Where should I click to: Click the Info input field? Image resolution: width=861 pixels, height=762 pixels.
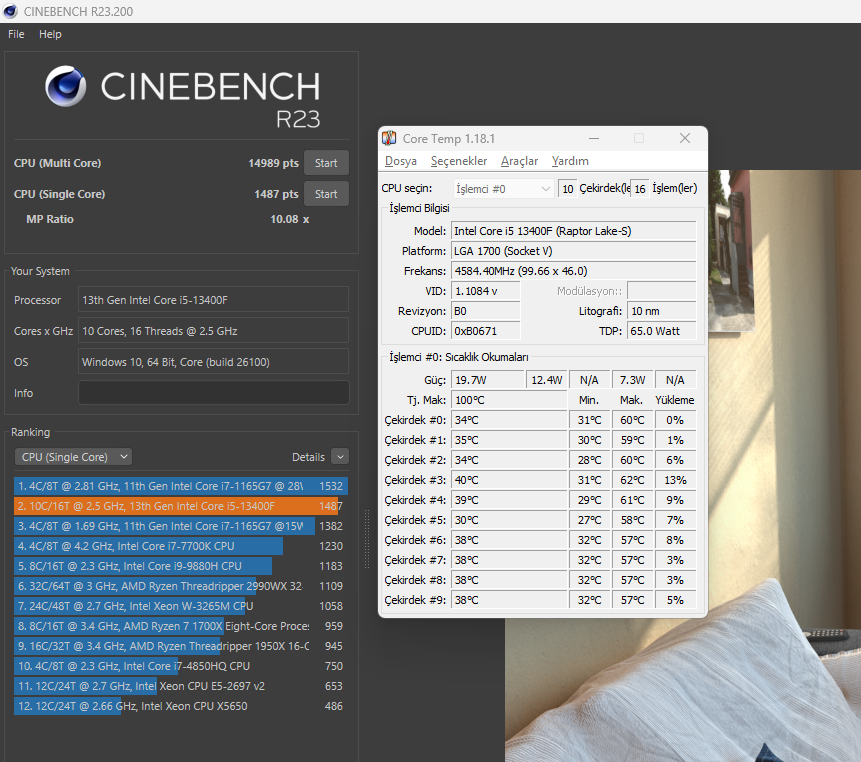[x=214, y=393]
